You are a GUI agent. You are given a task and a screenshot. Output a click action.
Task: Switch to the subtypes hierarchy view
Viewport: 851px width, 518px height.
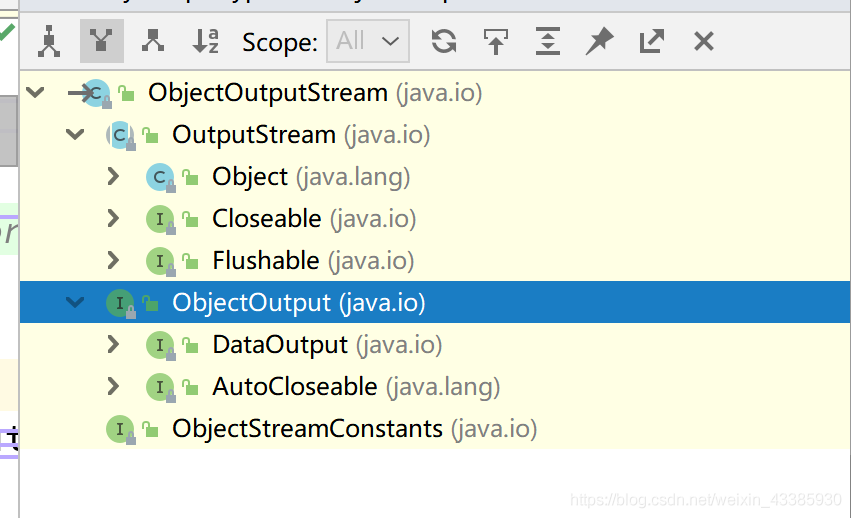click(153, 41)
